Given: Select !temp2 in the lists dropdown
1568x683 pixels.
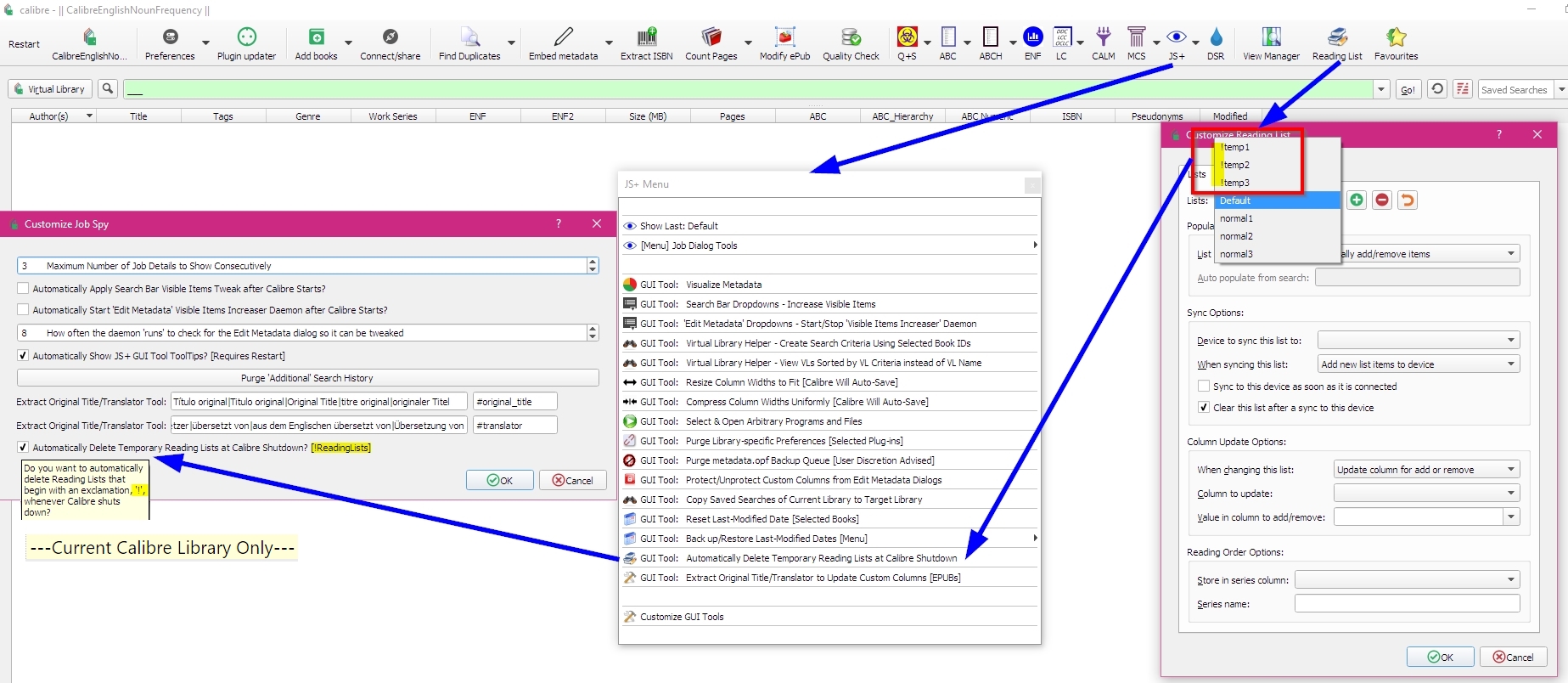Looking at the screenshot, I should pyautogui.click(x=1275, y=165).
